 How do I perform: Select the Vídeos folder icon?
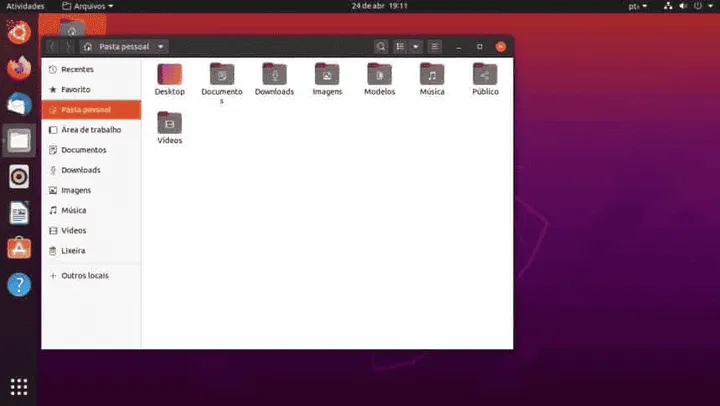[170, 123]
